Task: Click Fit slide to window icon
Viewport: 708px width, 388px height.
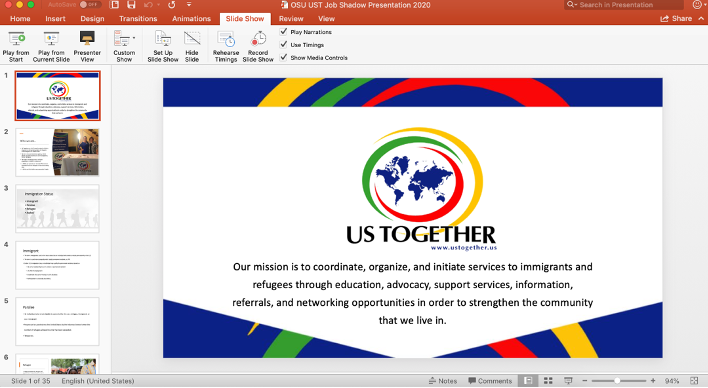Action: click(694, 381)
